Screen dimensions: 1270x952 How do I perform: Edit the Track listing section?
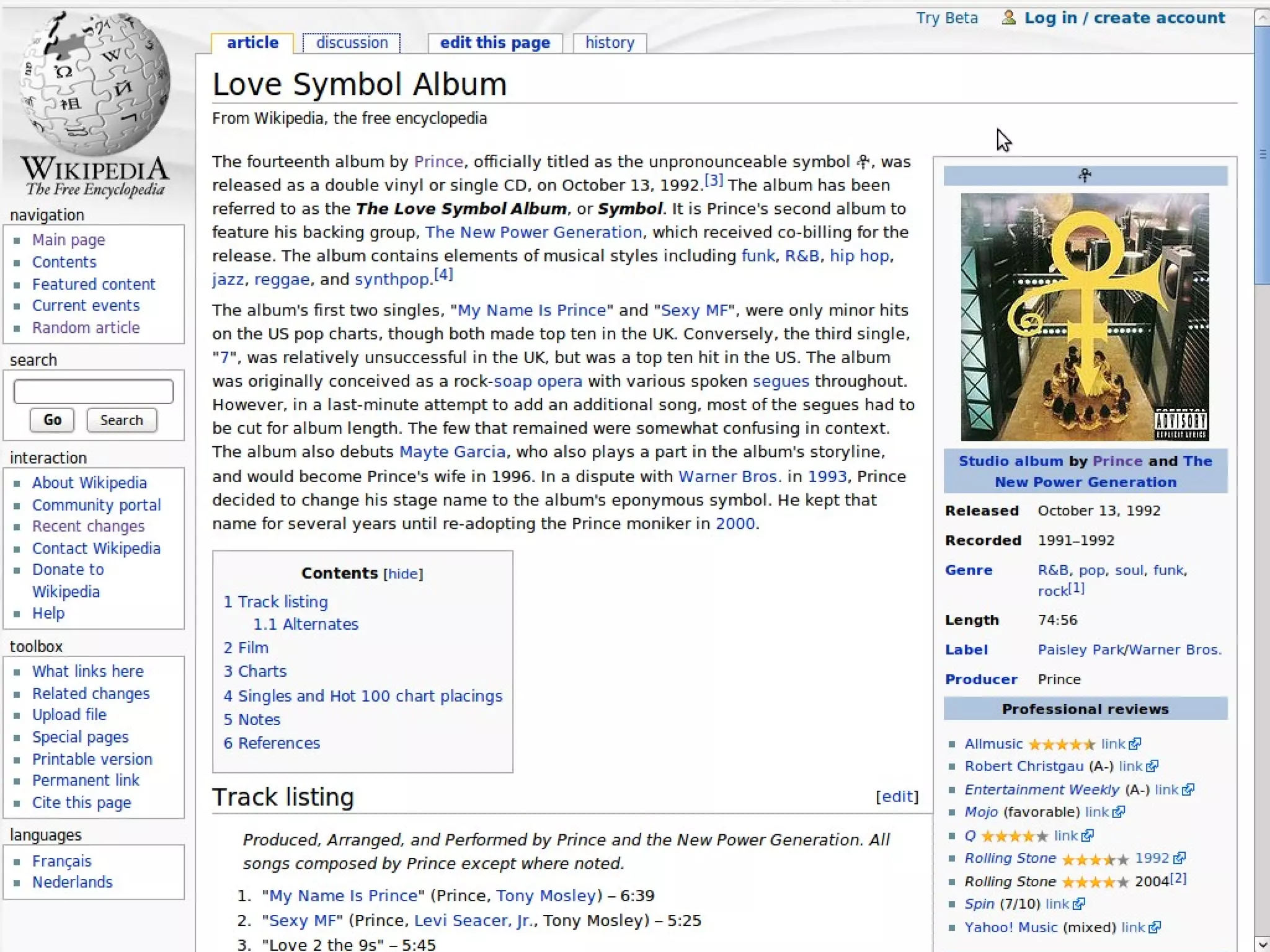tap(897, 796)
